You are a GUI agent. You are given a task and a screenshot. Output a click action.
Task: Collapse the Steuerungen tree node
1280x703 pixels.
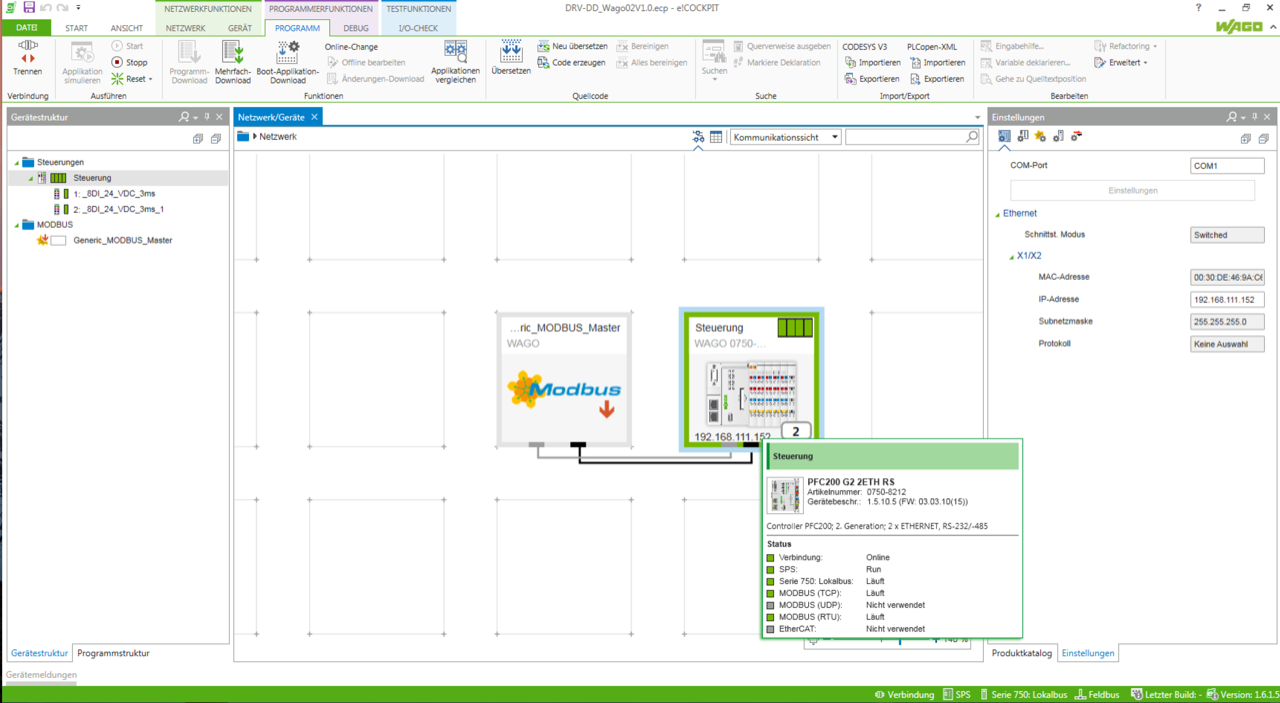(17, 162)
